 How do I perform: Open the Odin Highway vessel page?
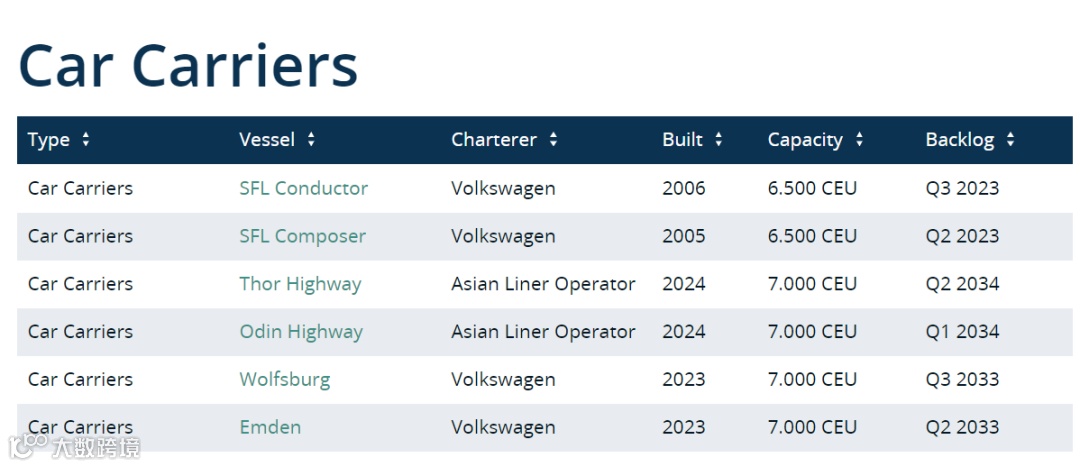[x=301, y=332]
